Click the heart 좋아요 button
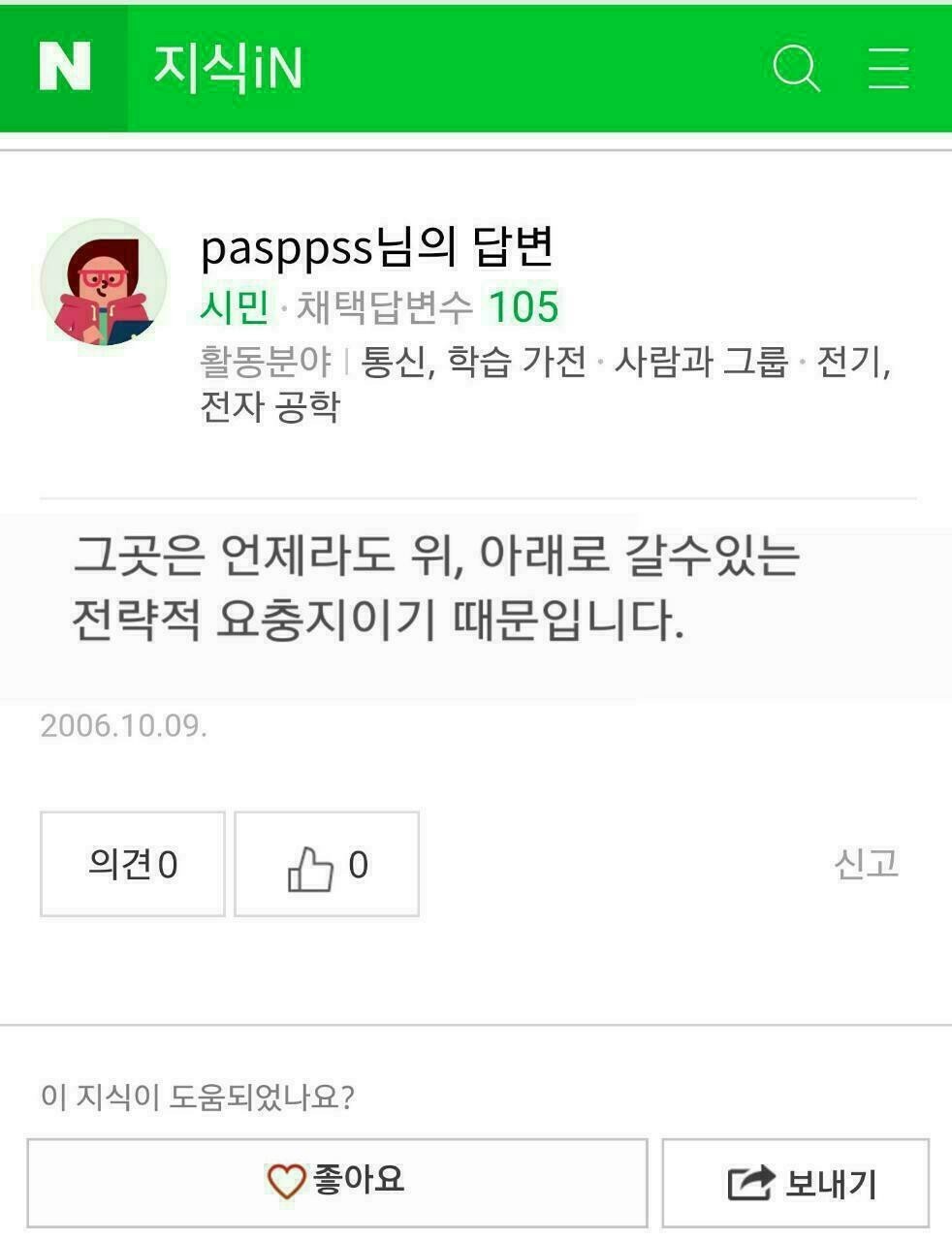 tap(337, 1183)
